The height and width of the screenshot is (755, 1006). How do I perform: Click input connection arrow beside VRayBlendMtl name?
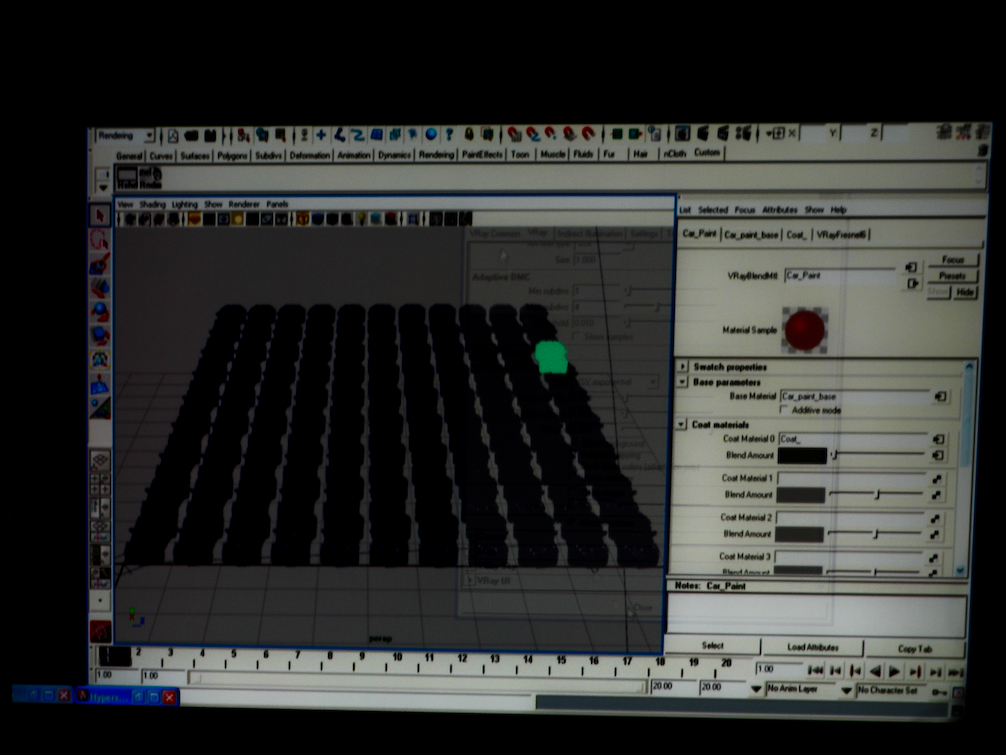click(910, 267)
